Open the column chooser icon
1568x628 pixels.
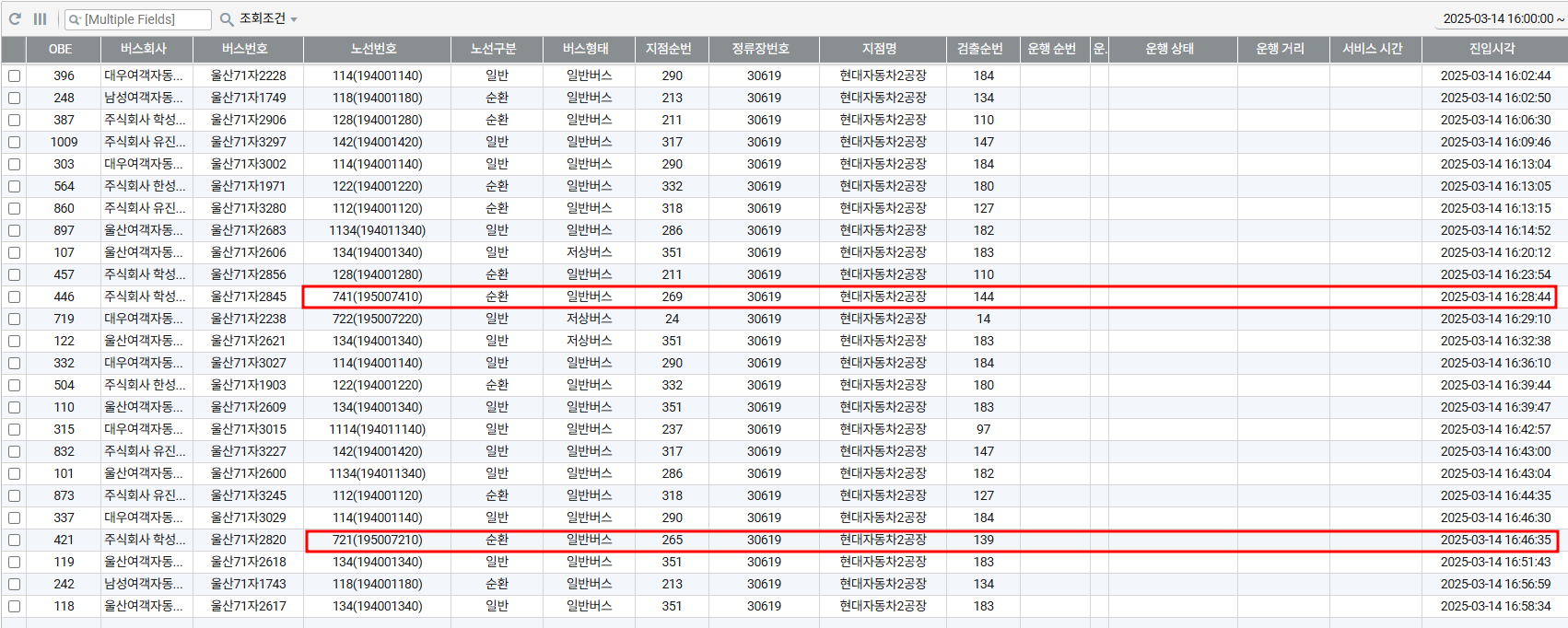[41, 18]
